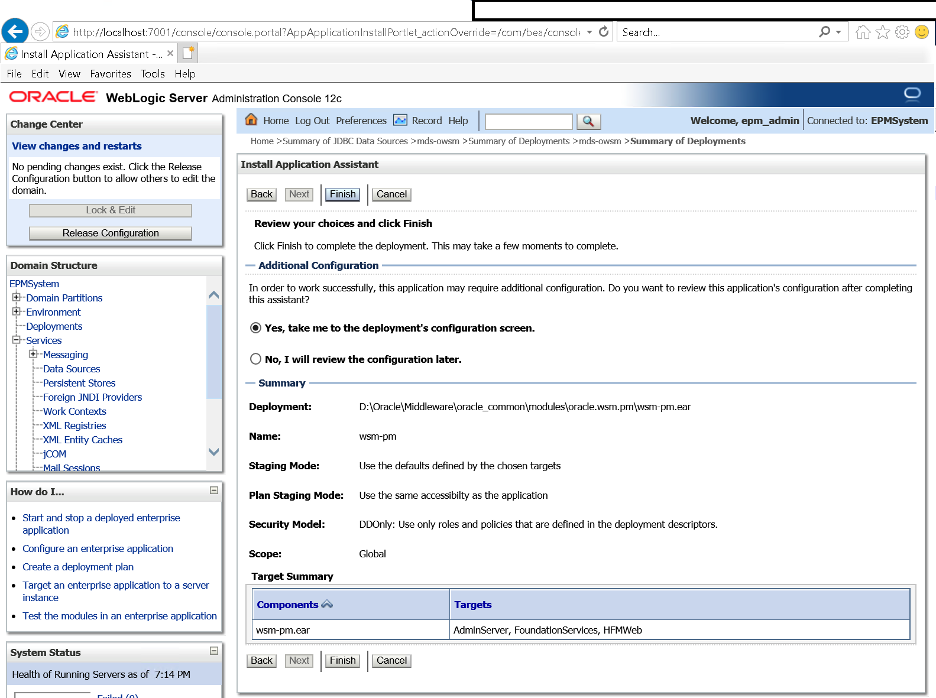
Task: Open EPMSystem root domain node
Action: coord(34,284)
